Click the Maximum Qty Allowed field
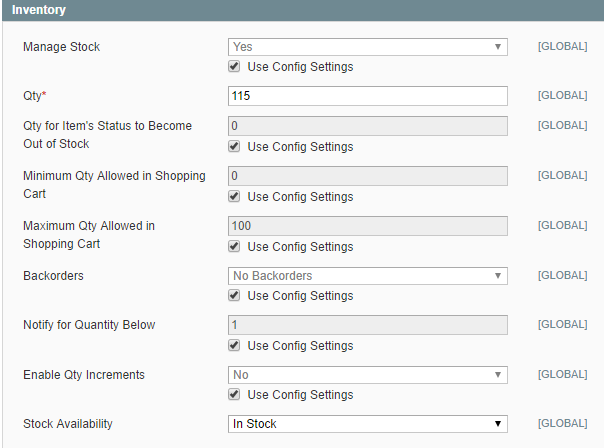Image resolution: width=604 pixels, height=448 pixels. (x=367, y=226)
